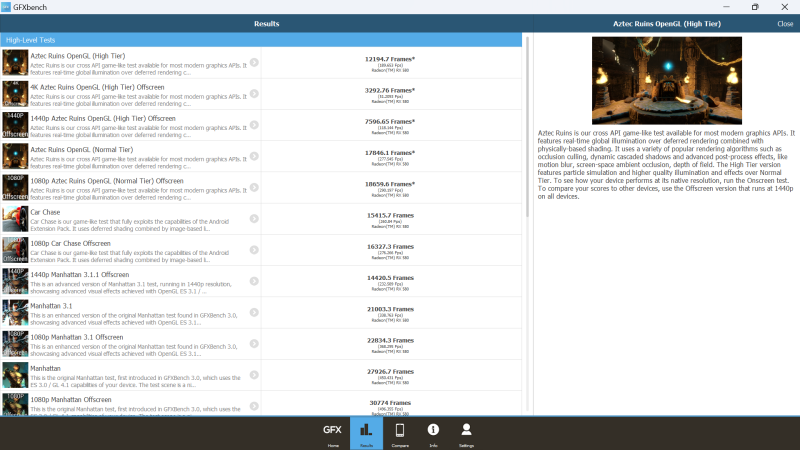Close the Aztec Ruins details panel

(x=785, y=24)
